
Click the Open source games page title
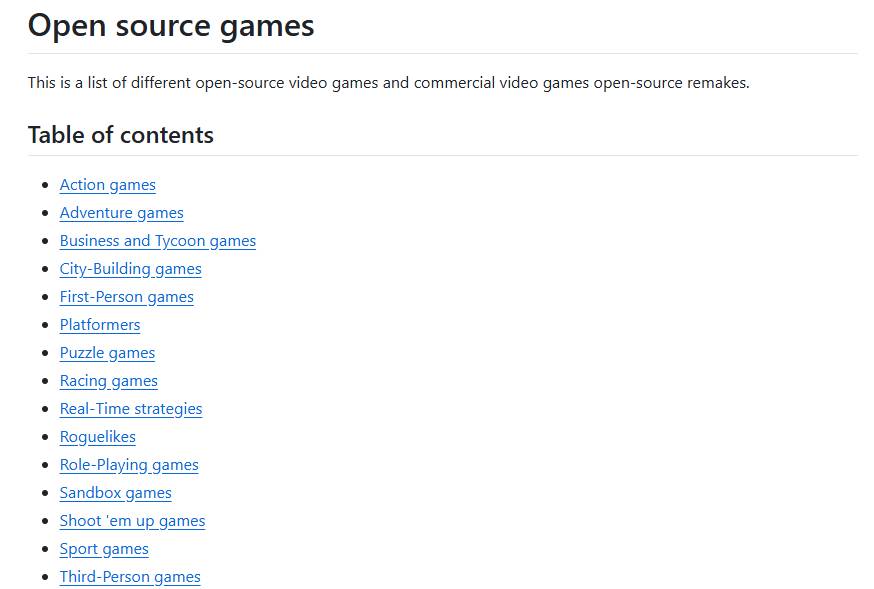click(171, 26)
